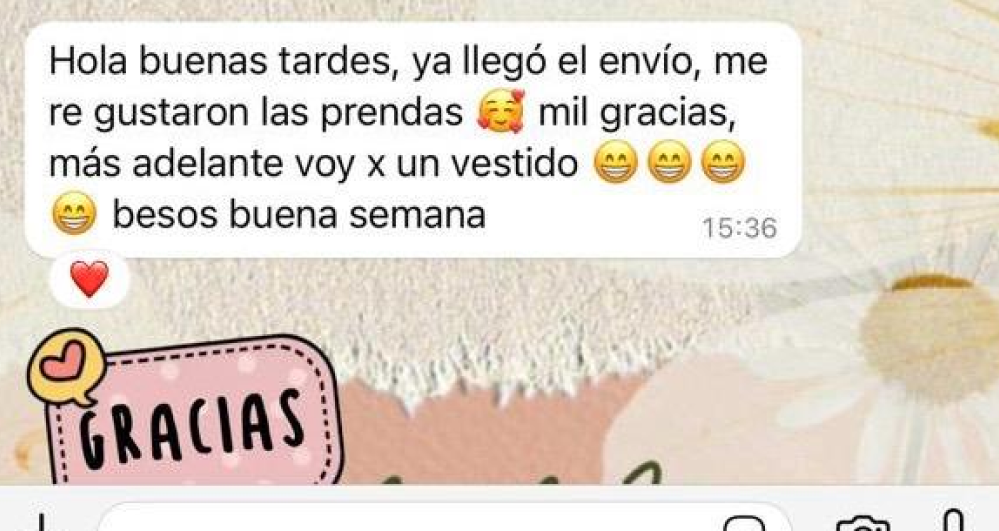
Task: Tap first grinning emoji after 'vestido'
Action: [x=615, y=162]
